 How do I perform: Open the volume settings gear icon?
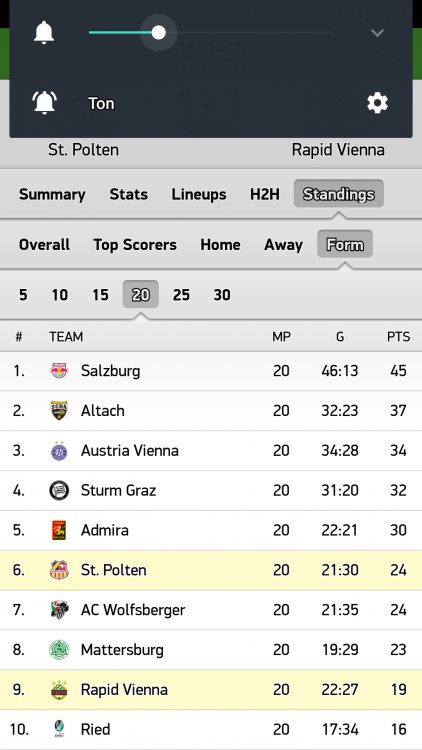point(378,103)
